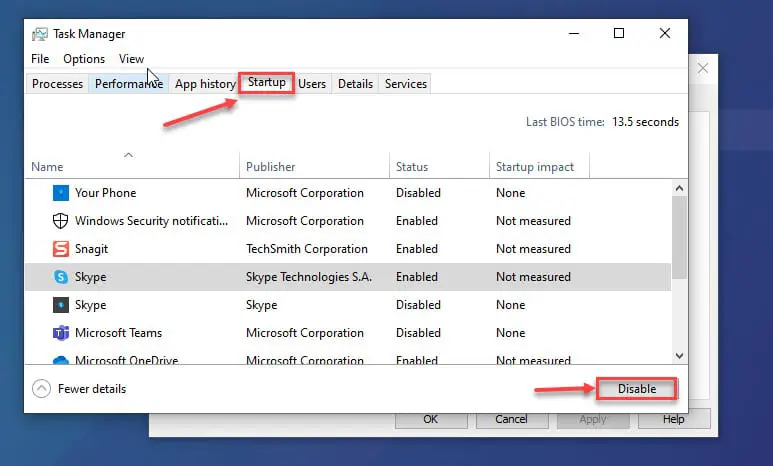Click the Enabled status for Snagit
This screenshot has height=466, width=773.
tap(417, 249)
